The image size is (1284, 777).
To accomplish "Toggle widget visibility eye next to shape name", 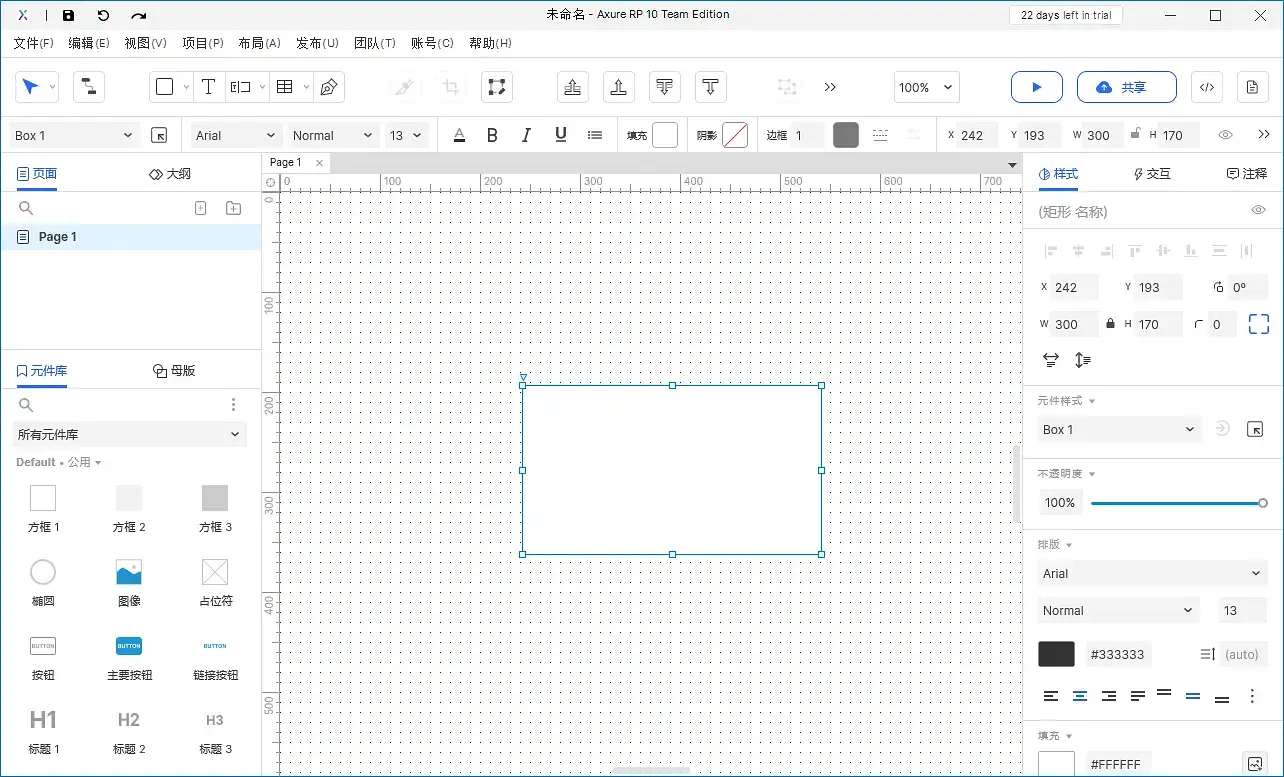I will 1259,210.
